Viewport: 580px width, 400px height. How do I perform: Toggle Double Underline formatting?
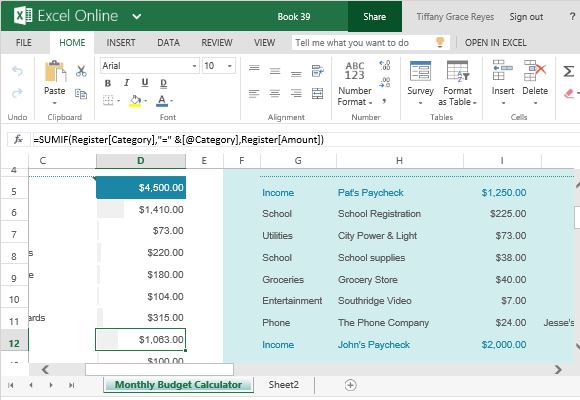coord(163,83)
